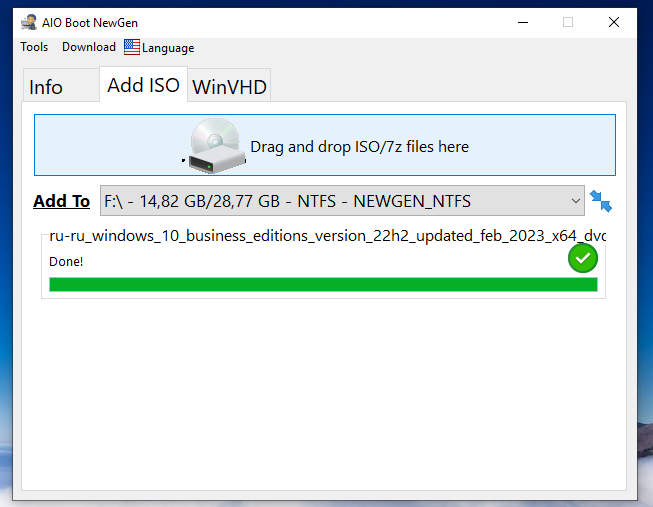Refresh drive list with blue arrows icon

pyautogui.click(x=601, y=201)
